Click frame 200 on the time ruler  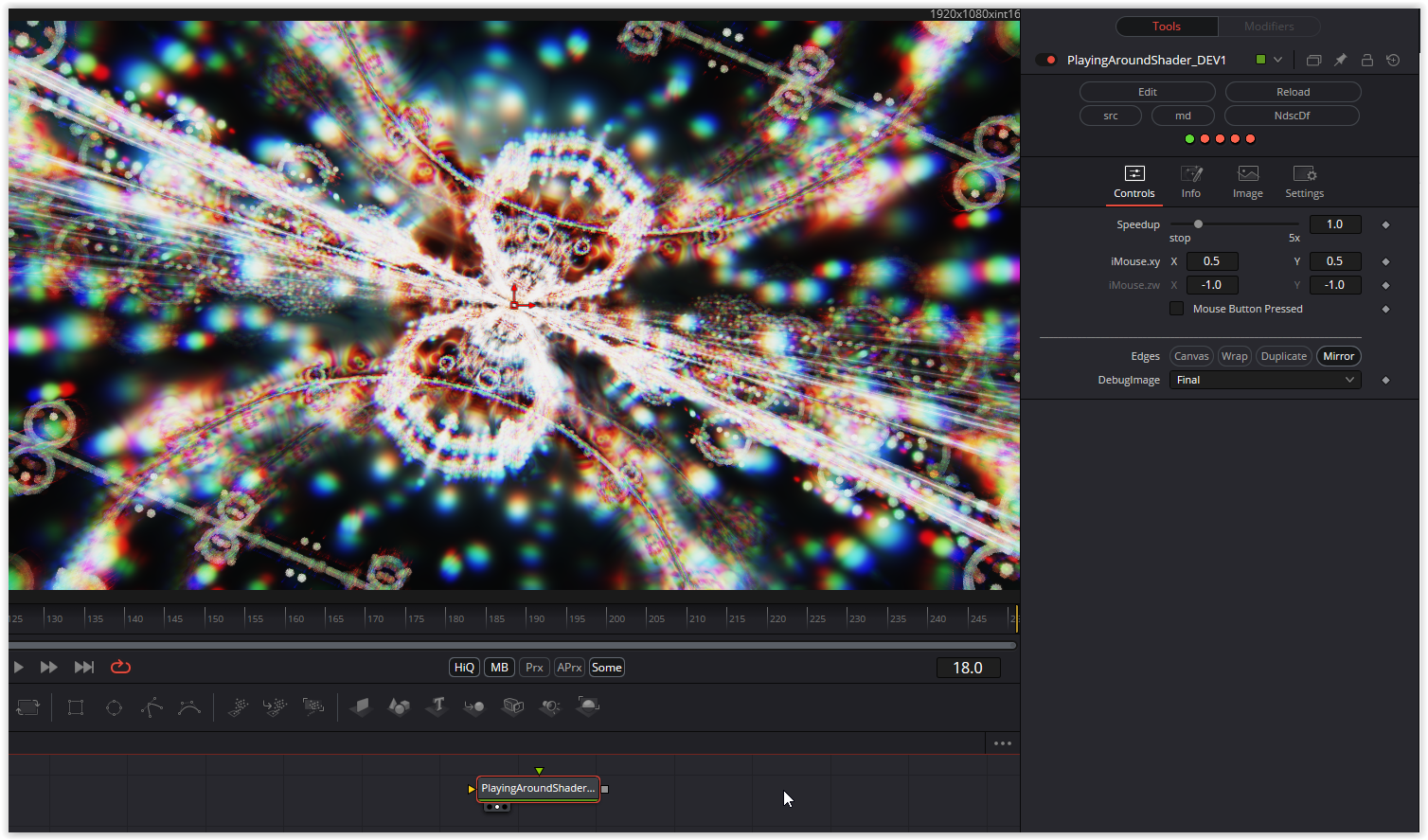616,618
